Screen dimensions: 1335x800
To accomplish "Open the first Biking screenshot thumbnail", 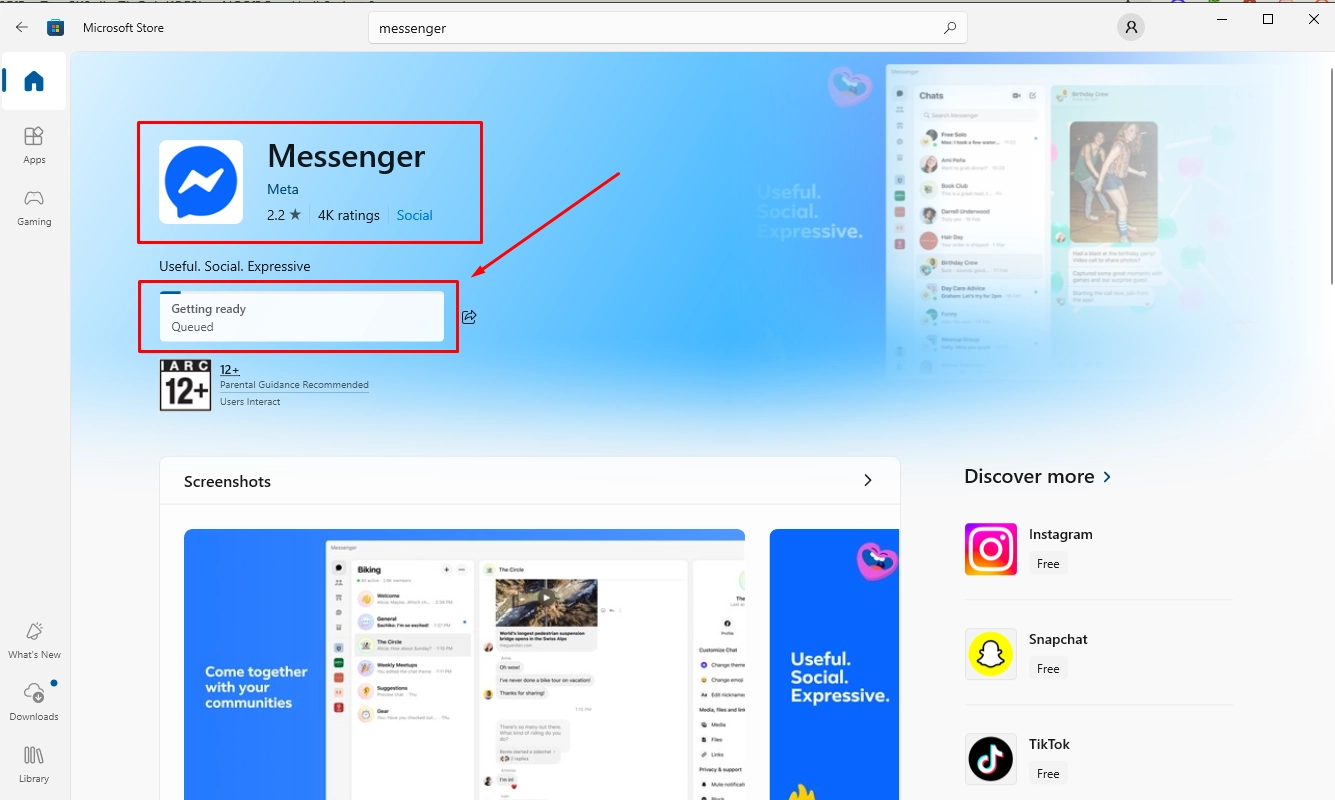I will (x=464, y=665).
